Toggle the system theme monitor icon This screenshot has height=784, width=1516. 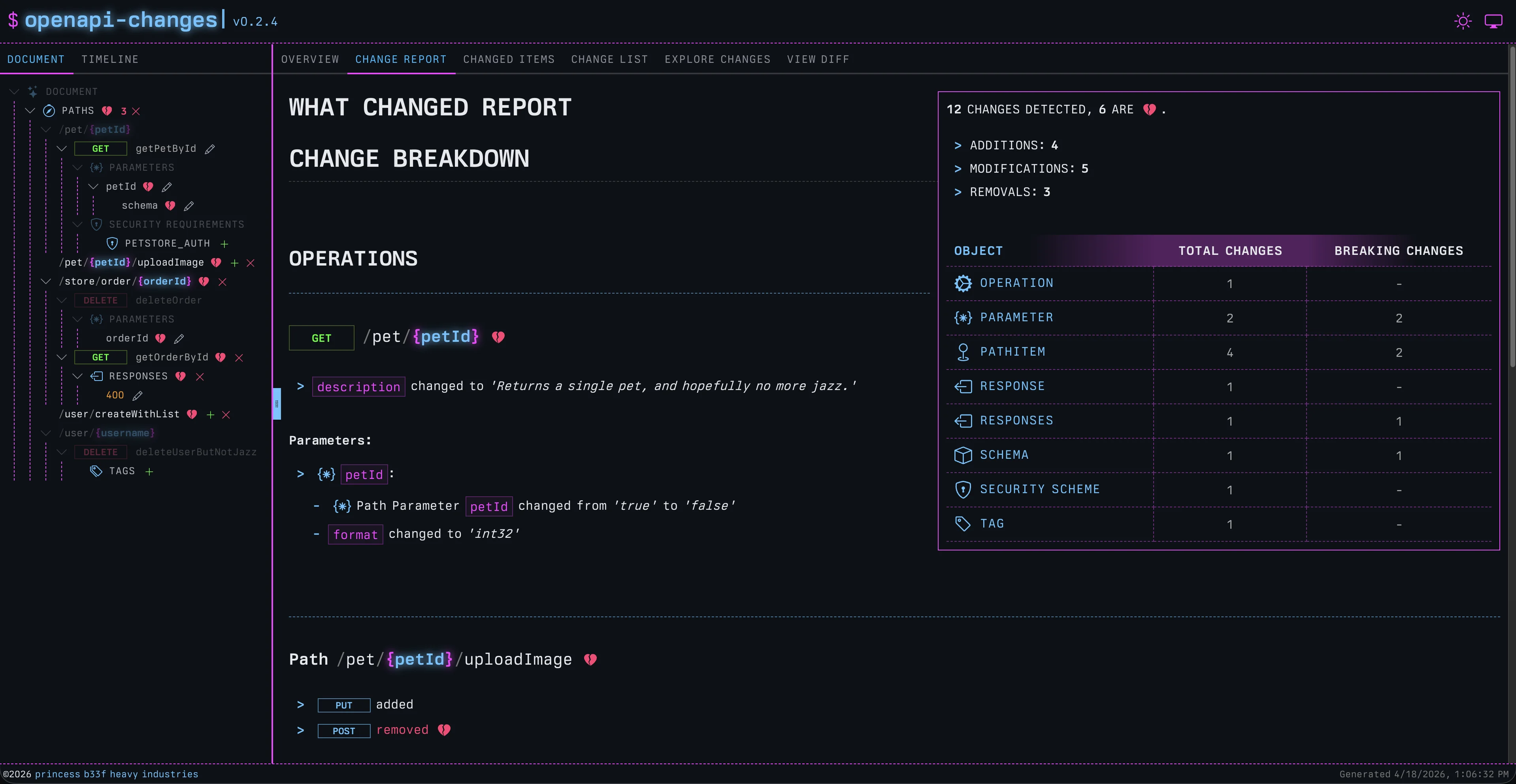coord(1493,22)
